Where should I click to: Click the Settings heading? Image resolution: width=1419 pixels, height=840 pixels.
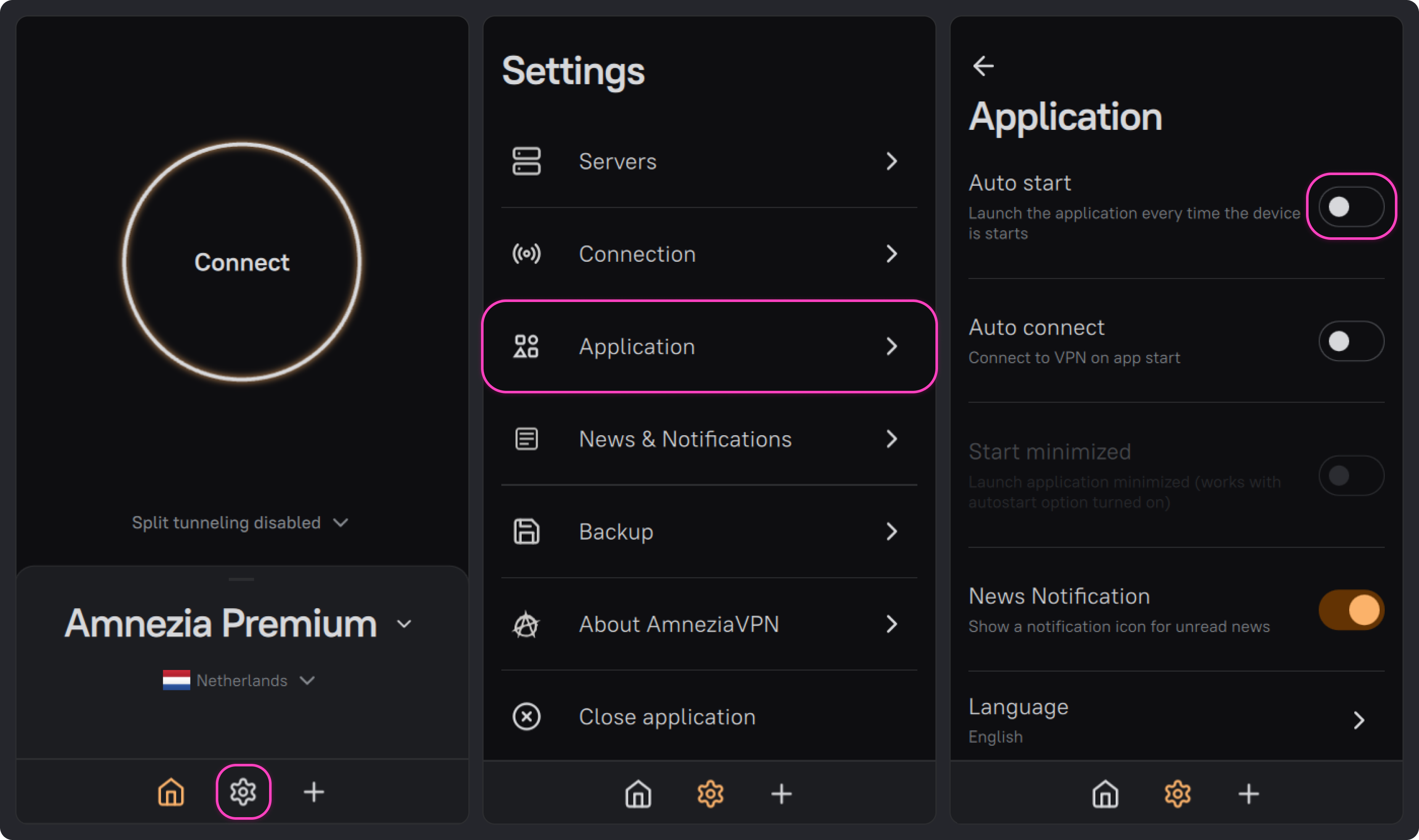573,71
